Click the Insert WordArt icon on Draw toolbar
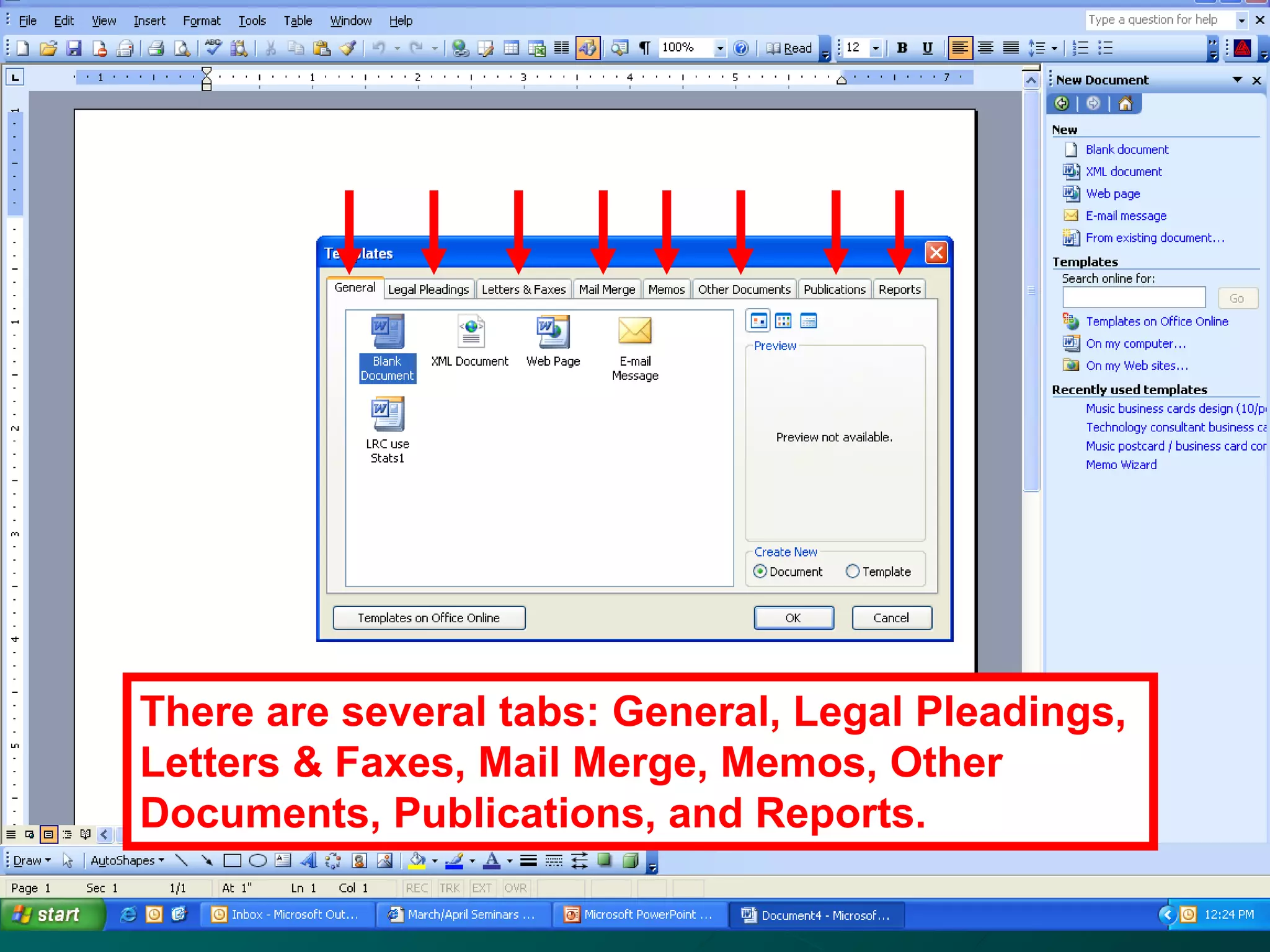This screenshot has height=952, width=1270. pyautogui.click(x=308, y=860)
